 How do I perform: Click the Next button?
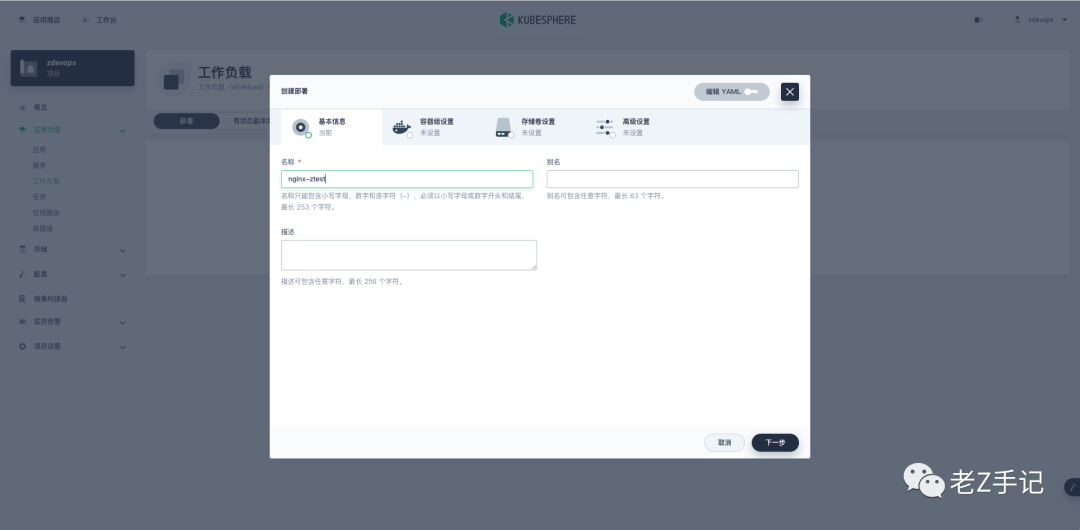click(775, 442)
